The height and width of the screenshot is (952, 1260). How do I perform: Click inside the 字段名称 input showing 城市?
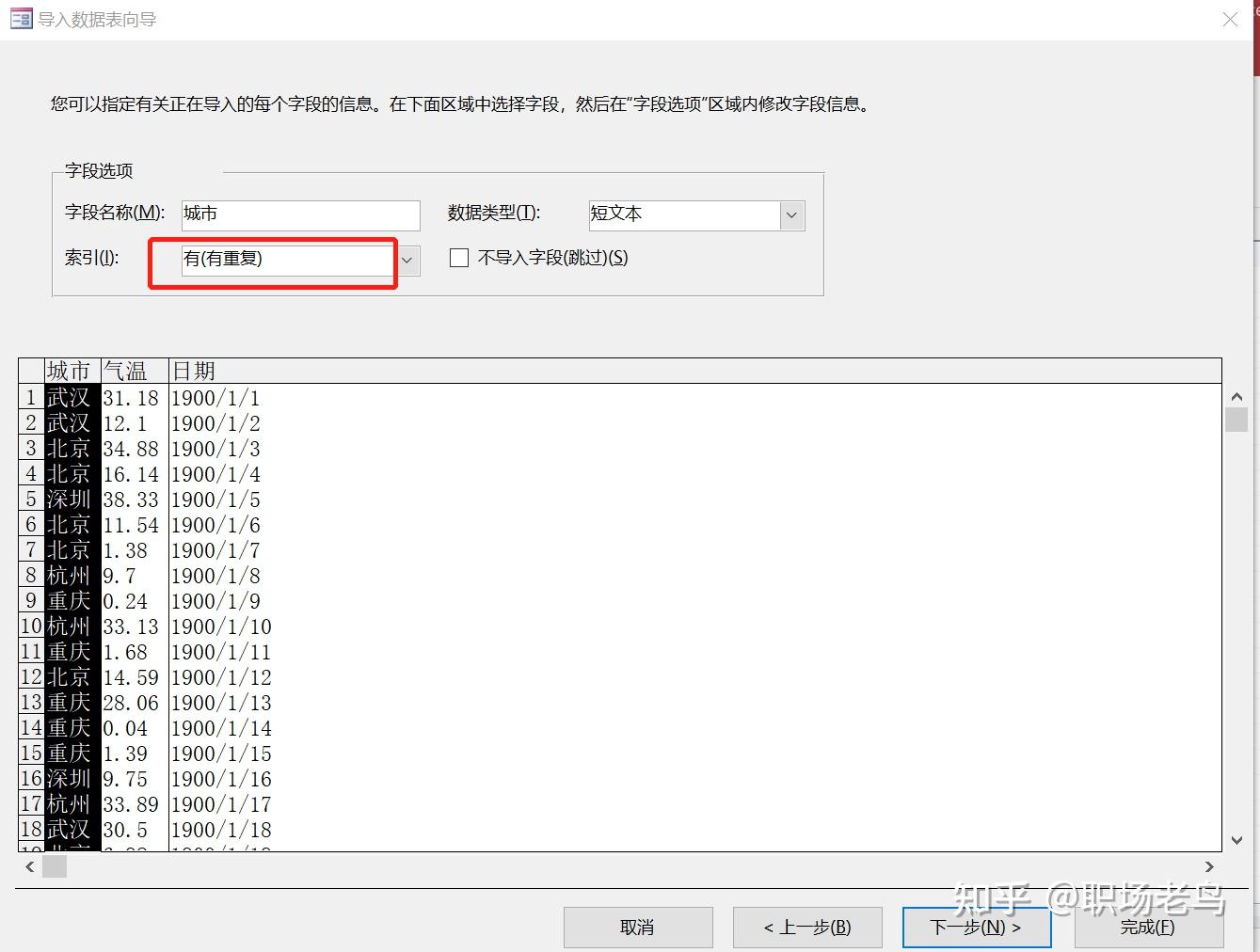299,214
